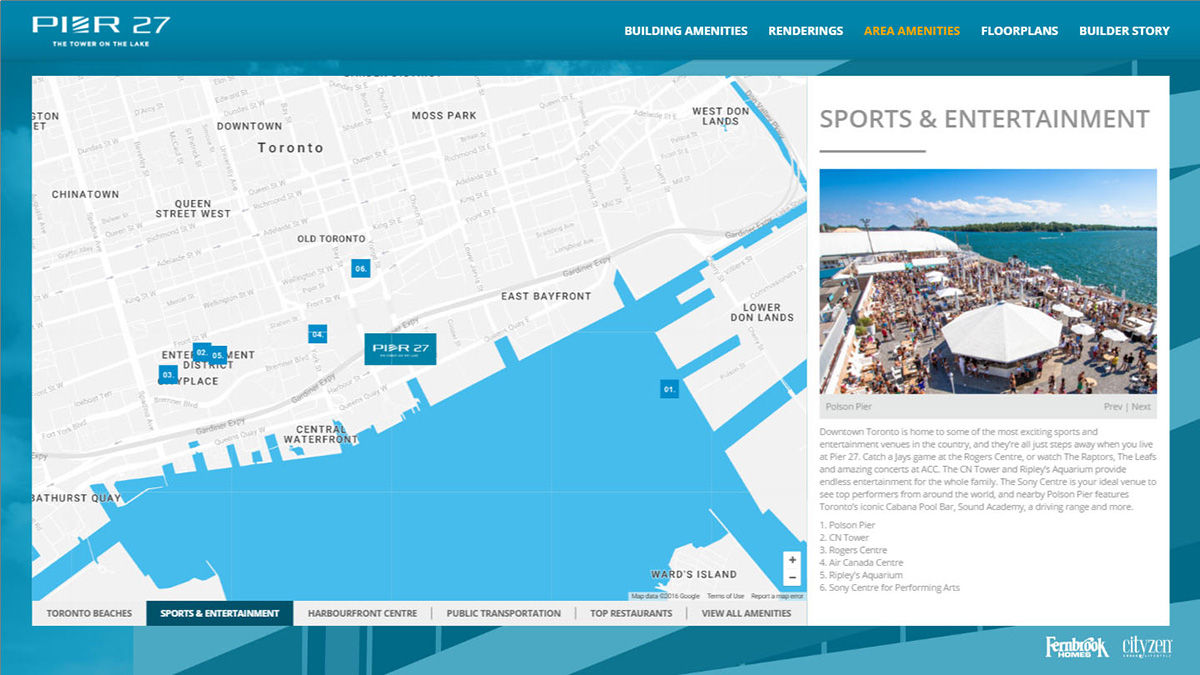Click '5. Ripley's Aquarium' in the list
Image resolution: width=1200 pixels, height=675 pixels.
pos(861,576)
